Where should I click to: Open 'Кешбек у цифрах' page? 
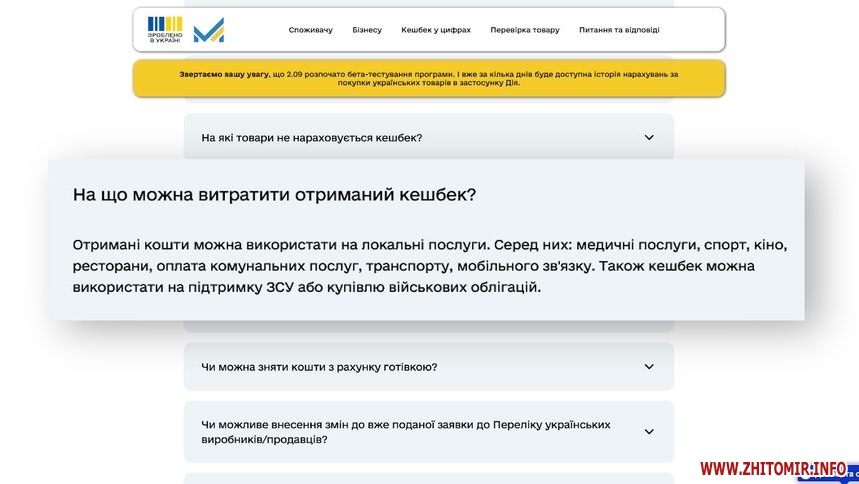pos(436,30)
